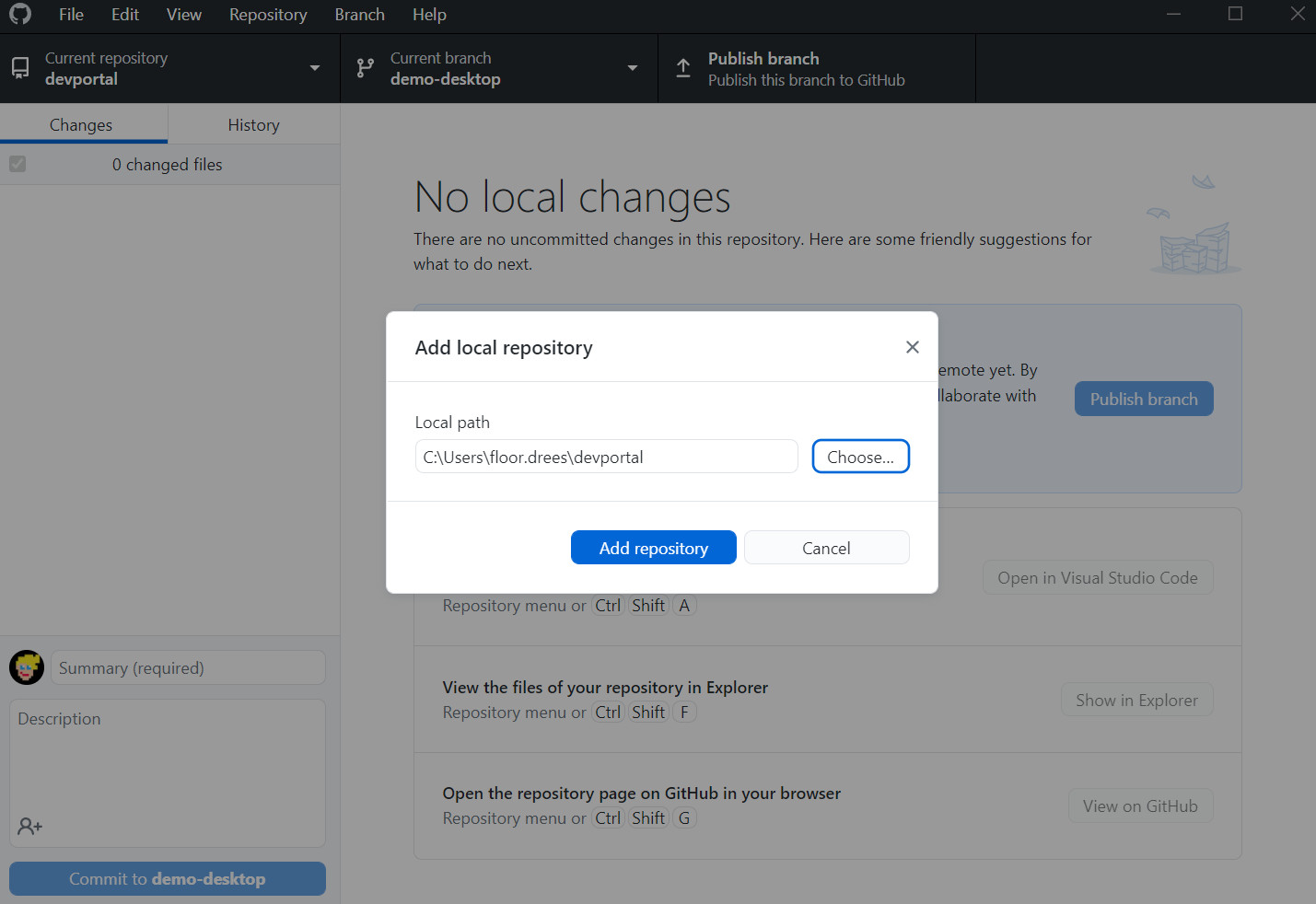Click the Local path input field

(x=606, y=456)
